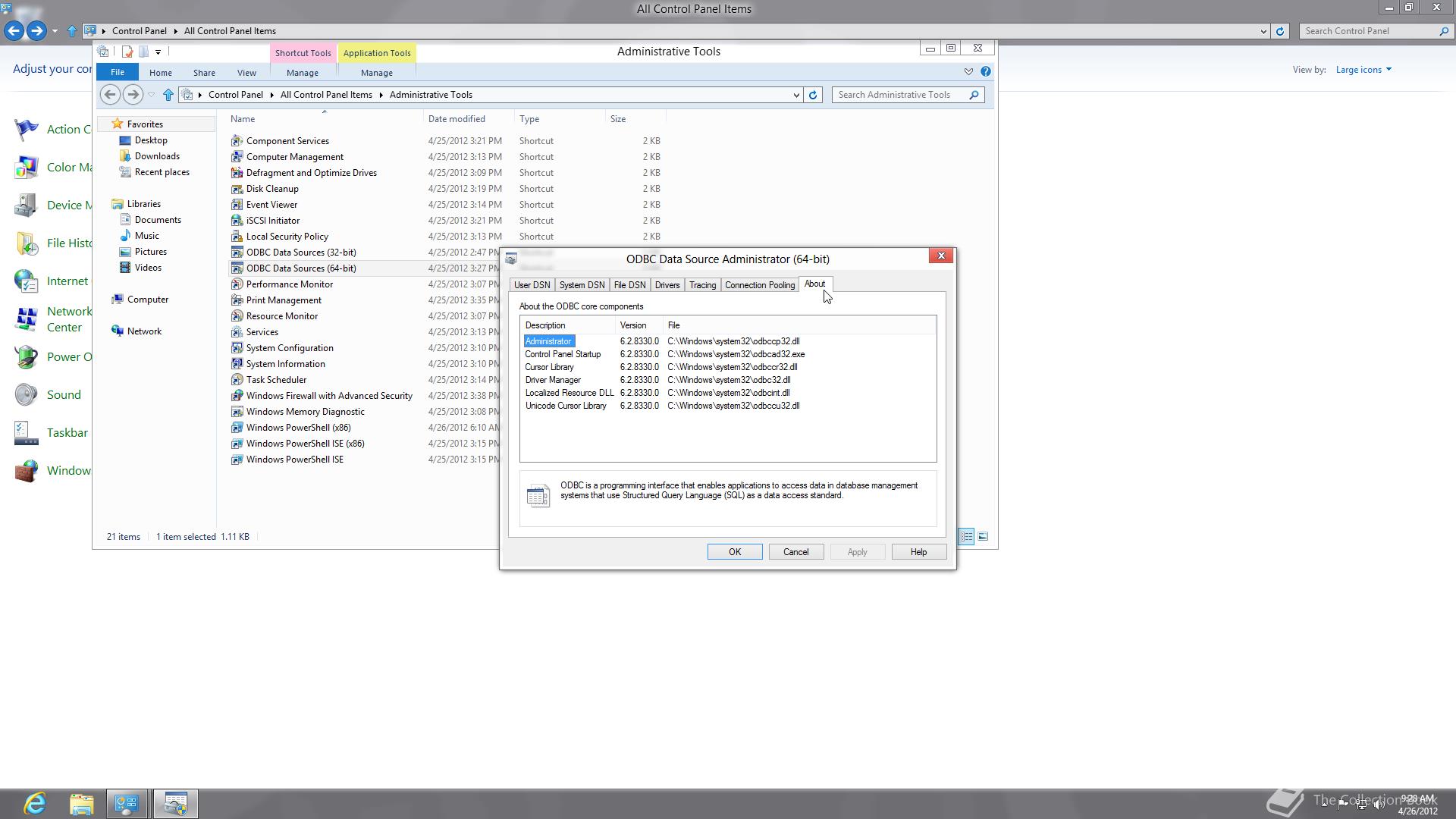Click the explorer help question mark icon
The width and height of the screenshot is (1456, 819).
(x=985, y=71)
